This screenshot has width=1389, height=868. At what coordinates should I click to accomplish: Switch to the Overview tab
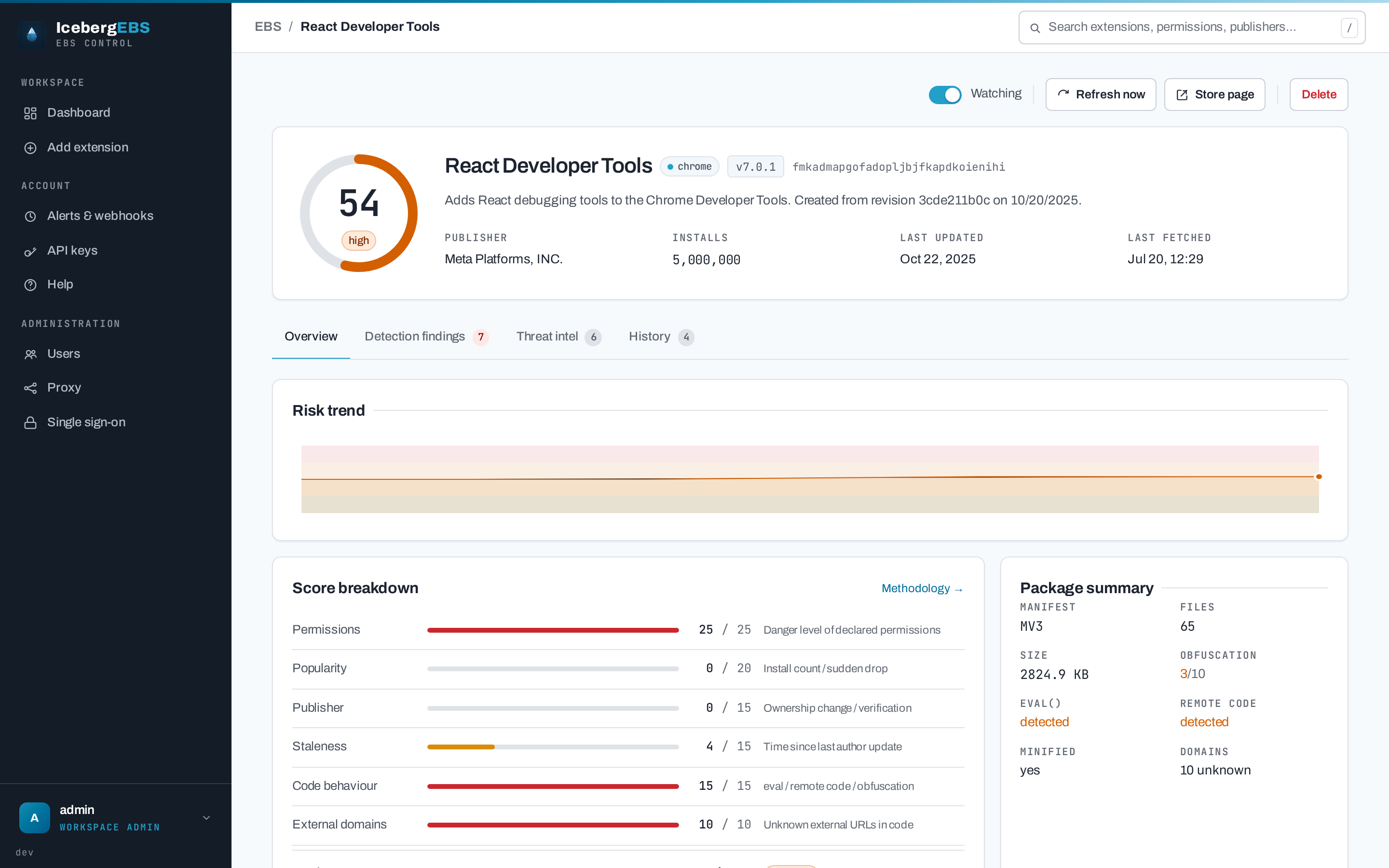click(x=311, y=337)
